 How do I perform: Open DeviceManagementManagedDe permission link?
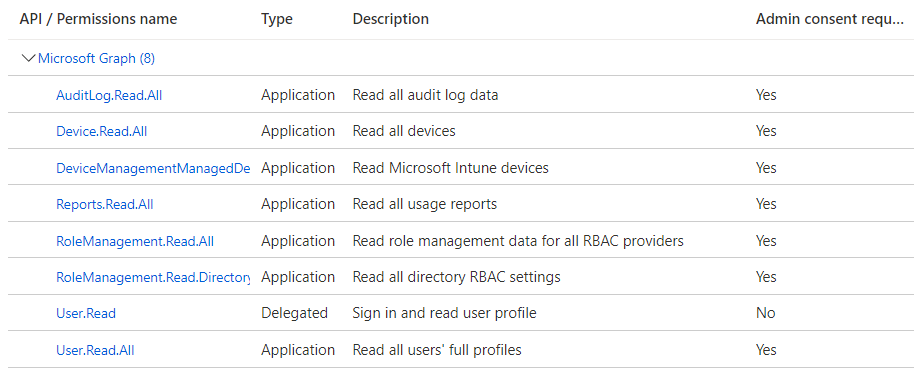pos(153,168)
